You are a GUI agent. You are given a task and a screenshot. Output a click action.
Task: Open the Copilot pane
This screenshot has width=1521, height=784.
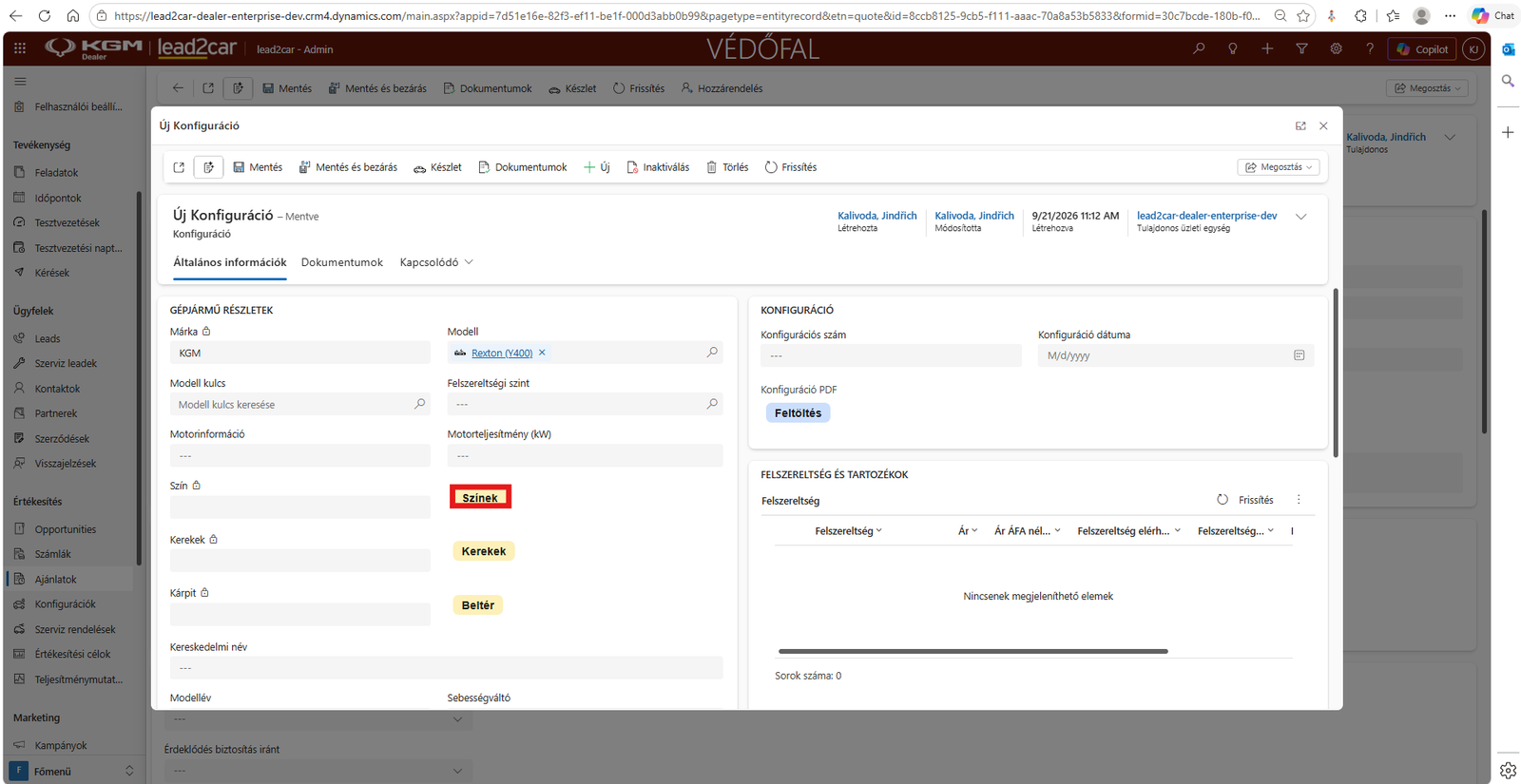(x=1422, y=49)
